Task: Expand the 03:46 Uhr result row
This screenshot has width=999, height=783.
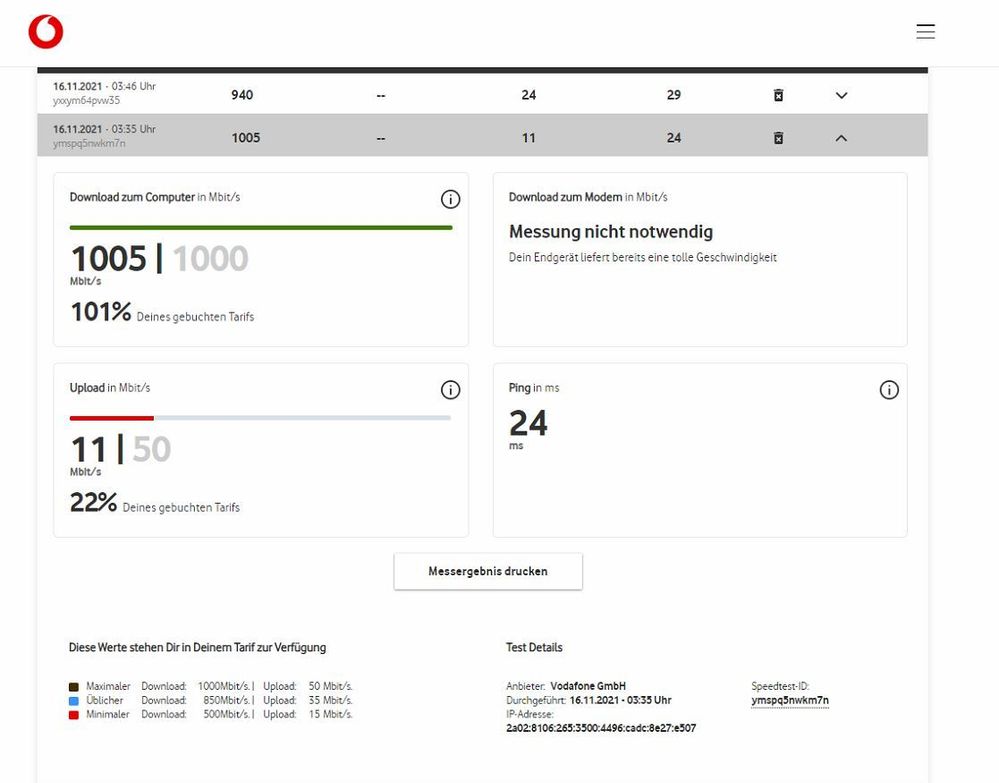Action: click(x=841, y=95)
